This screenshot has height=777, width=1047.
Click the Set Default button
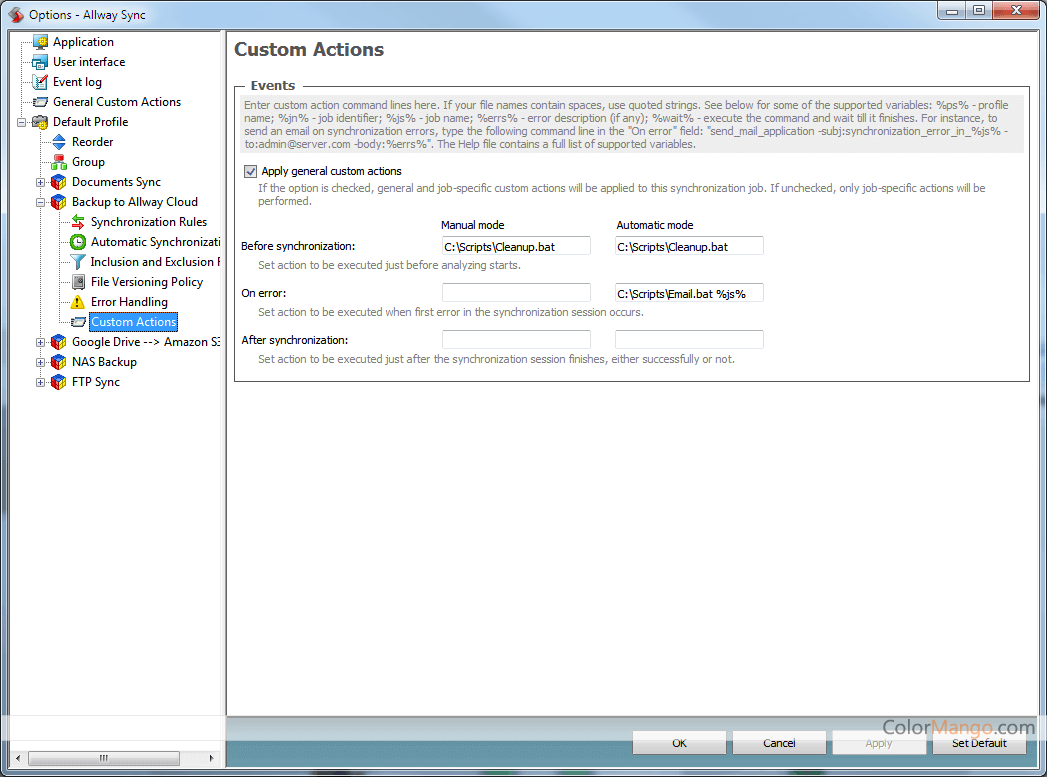pyautogui.click(x=980, y=743)
